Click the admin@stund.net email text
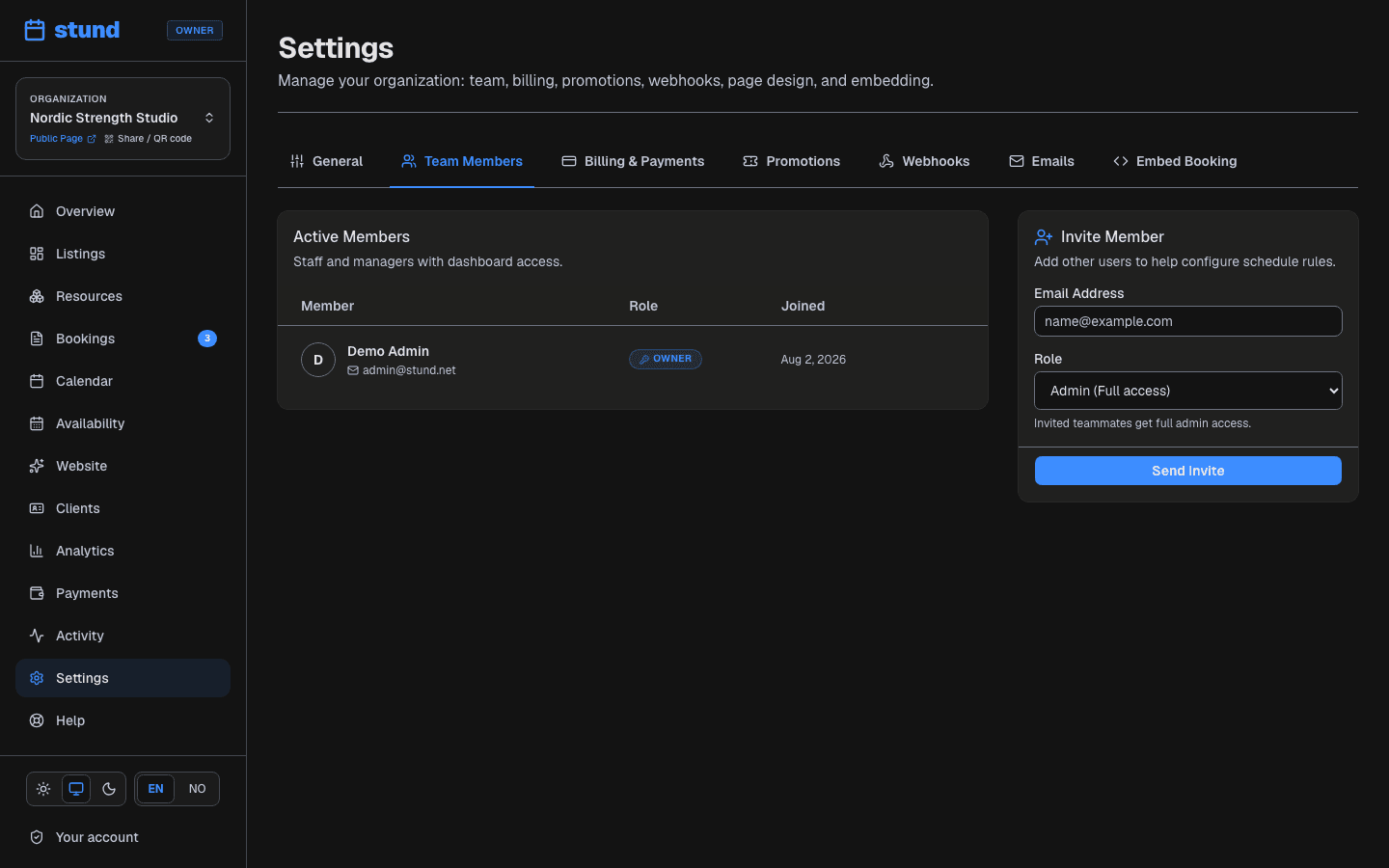Image resolution: width=1389 pixels, height=868 pixels. (x=409, y=370)
